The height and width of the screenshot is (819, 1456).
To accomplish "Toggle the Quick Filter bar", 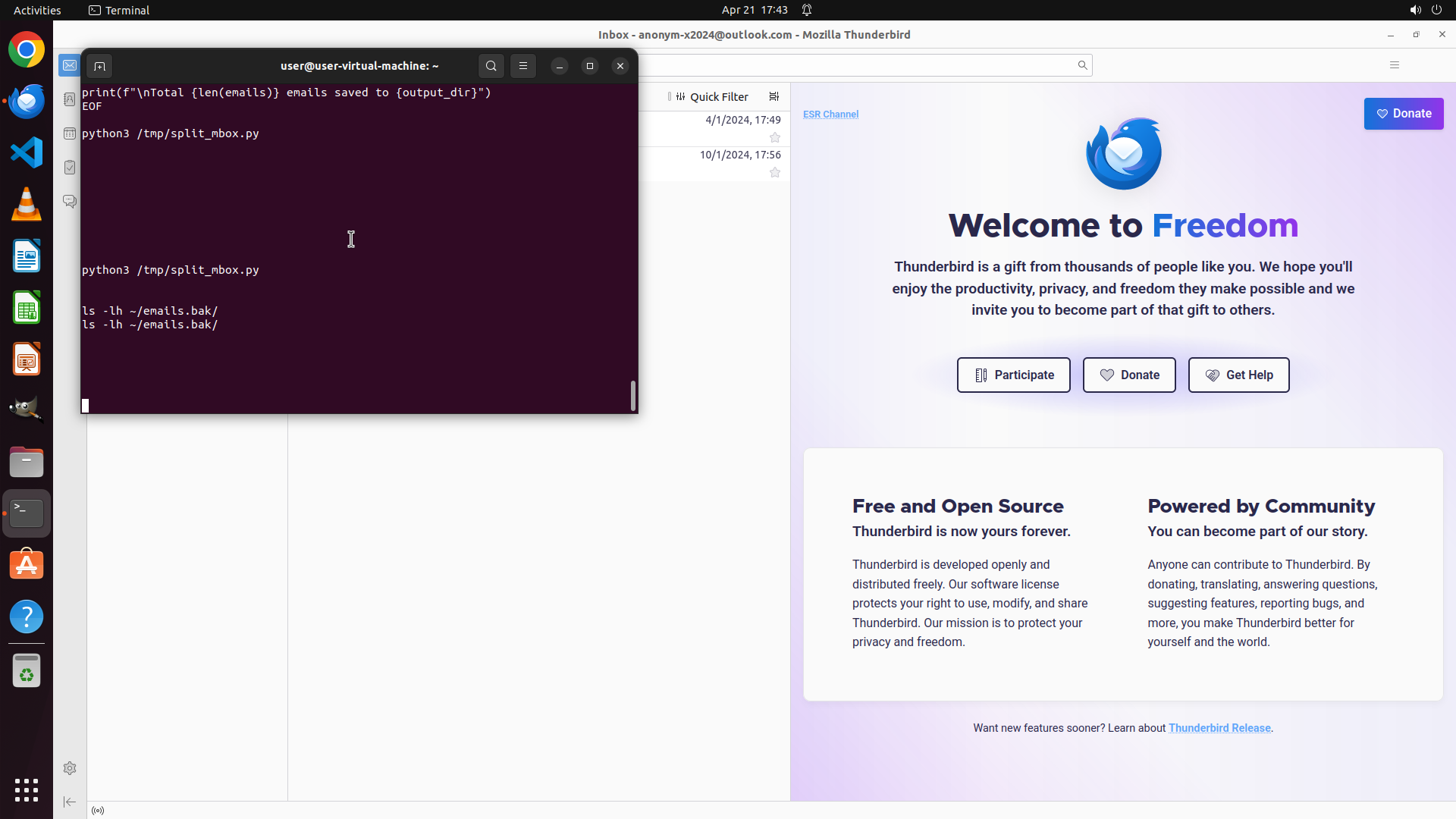I will pyautogui.click(x=711, y=97).
